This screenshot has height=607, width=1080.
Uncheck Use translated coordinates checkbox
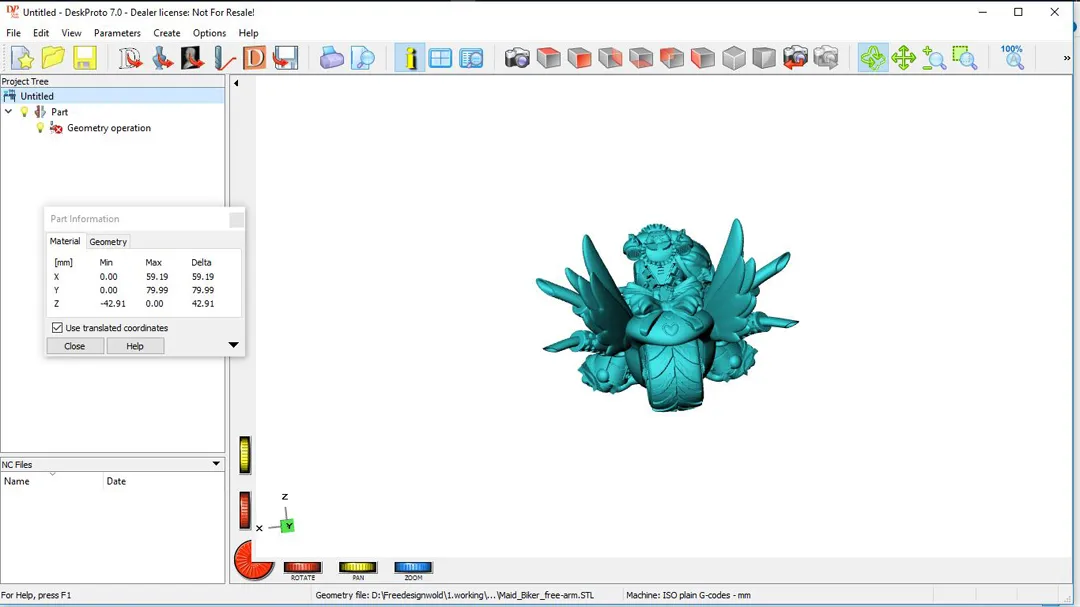tap(57, 328)
